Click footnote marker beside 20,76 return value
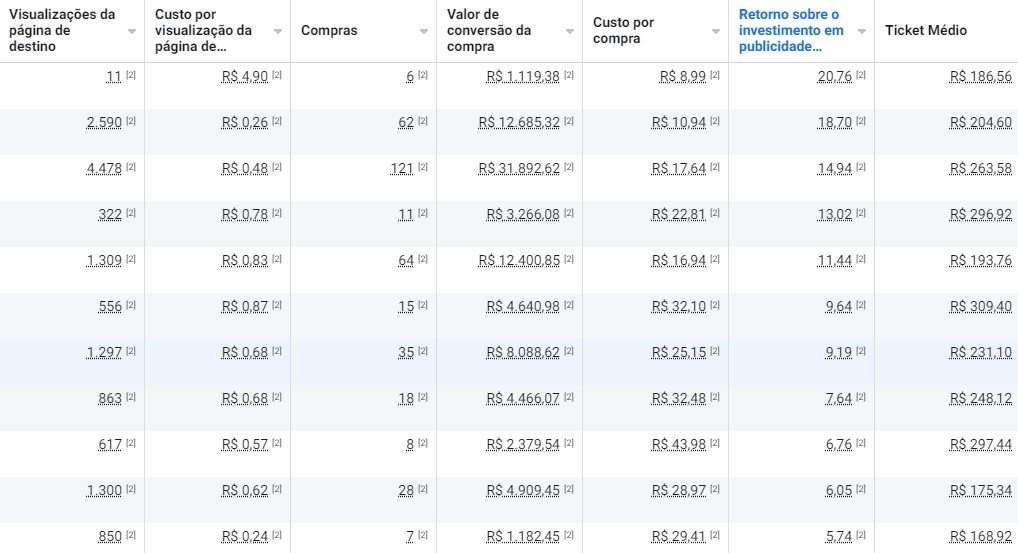1018x553 pixels. click(x=861, y=75)
